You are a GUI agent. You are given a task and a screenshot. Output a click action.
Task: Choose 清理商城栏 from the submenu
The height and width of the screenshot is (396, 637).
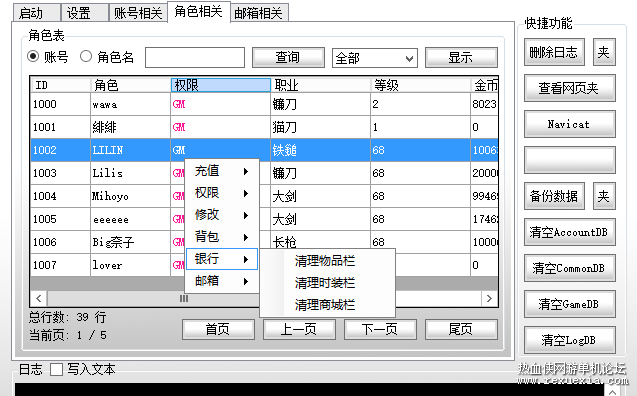coord(327,305)
